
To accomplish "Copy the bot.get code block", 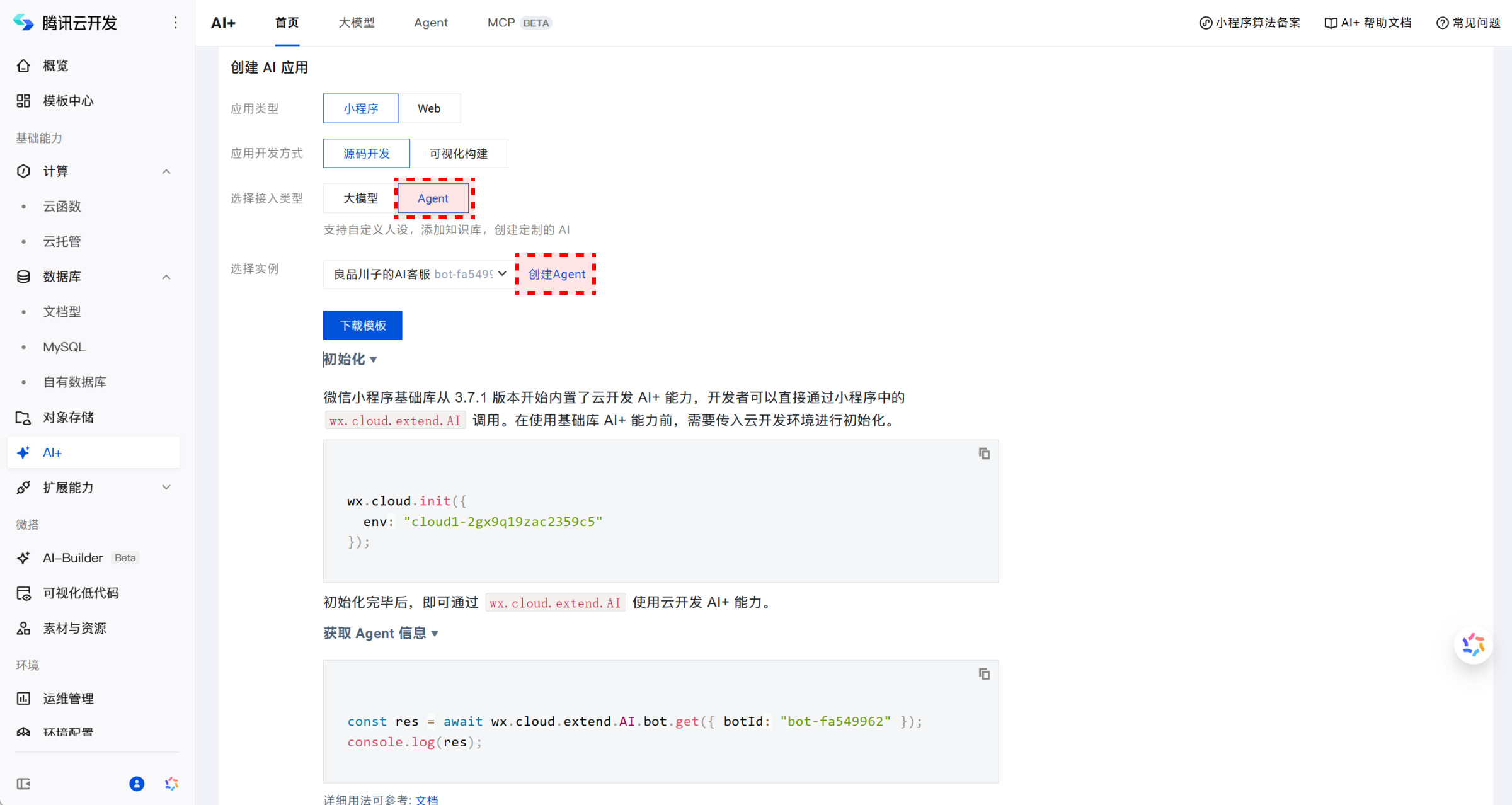I will [x=984, y=674].
